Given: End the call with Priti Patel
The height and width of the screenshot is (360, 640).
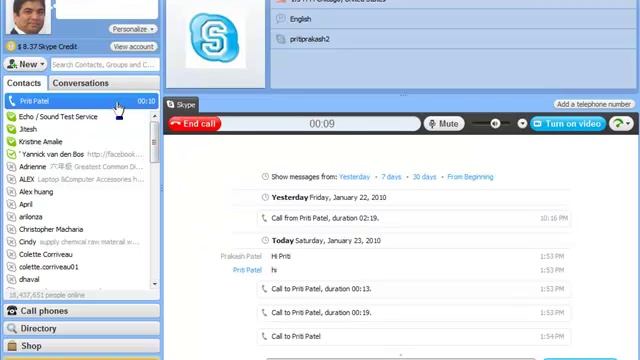Looking at the screenshot, I should (x=195, y=124).
